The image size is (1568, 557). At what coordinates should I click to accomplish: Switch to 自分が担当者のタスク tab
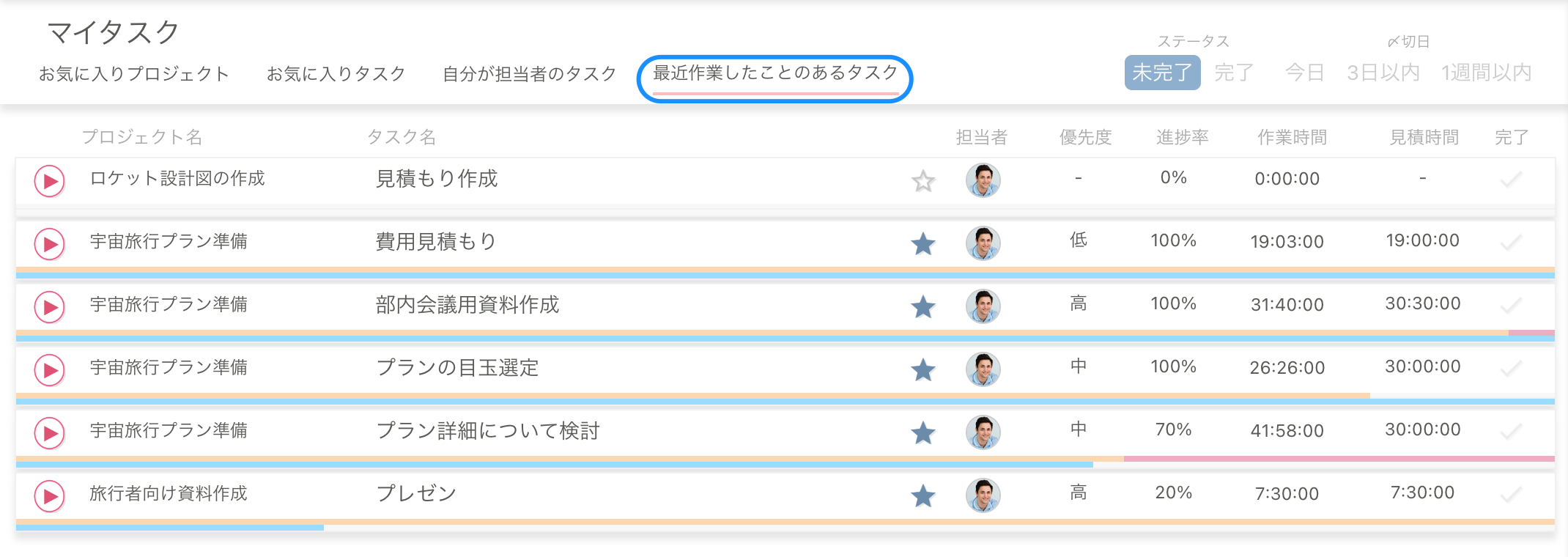pos(528,73)
